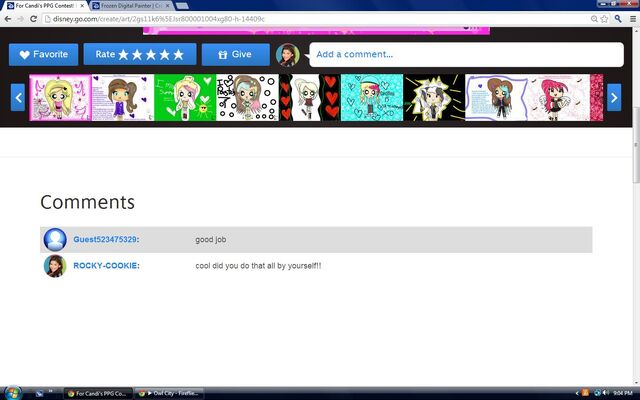The image size is (640, 400).
Task: Open the brown ponytail purple dress thumbnail
Action: (x=123, y=98)
